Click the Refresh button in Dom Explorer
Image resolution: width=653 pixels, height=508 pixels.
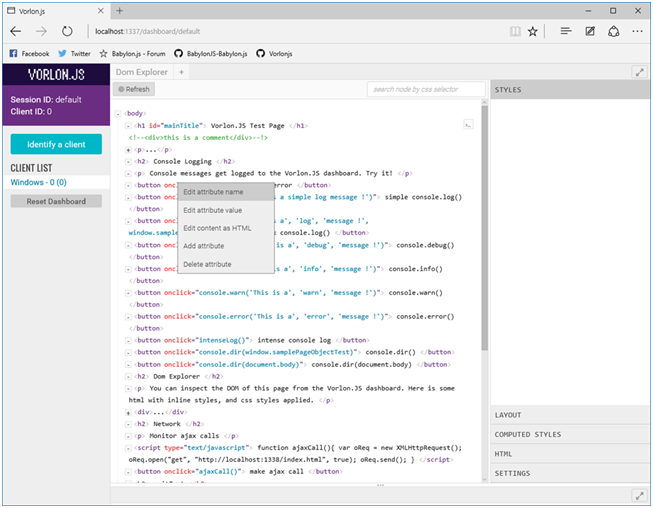[x=134, y=89]
